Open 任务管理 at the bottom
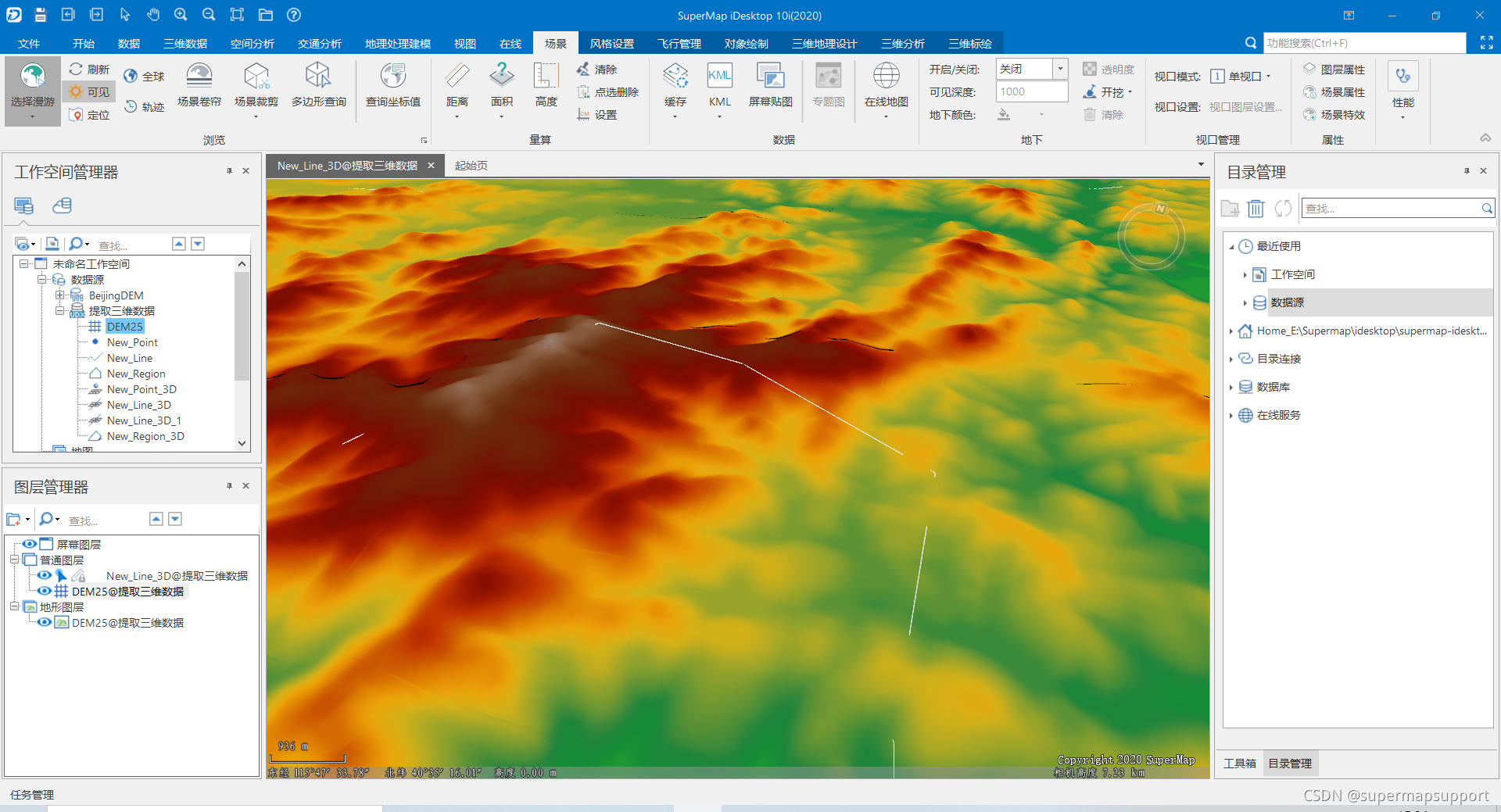 (x=32, y=795)
